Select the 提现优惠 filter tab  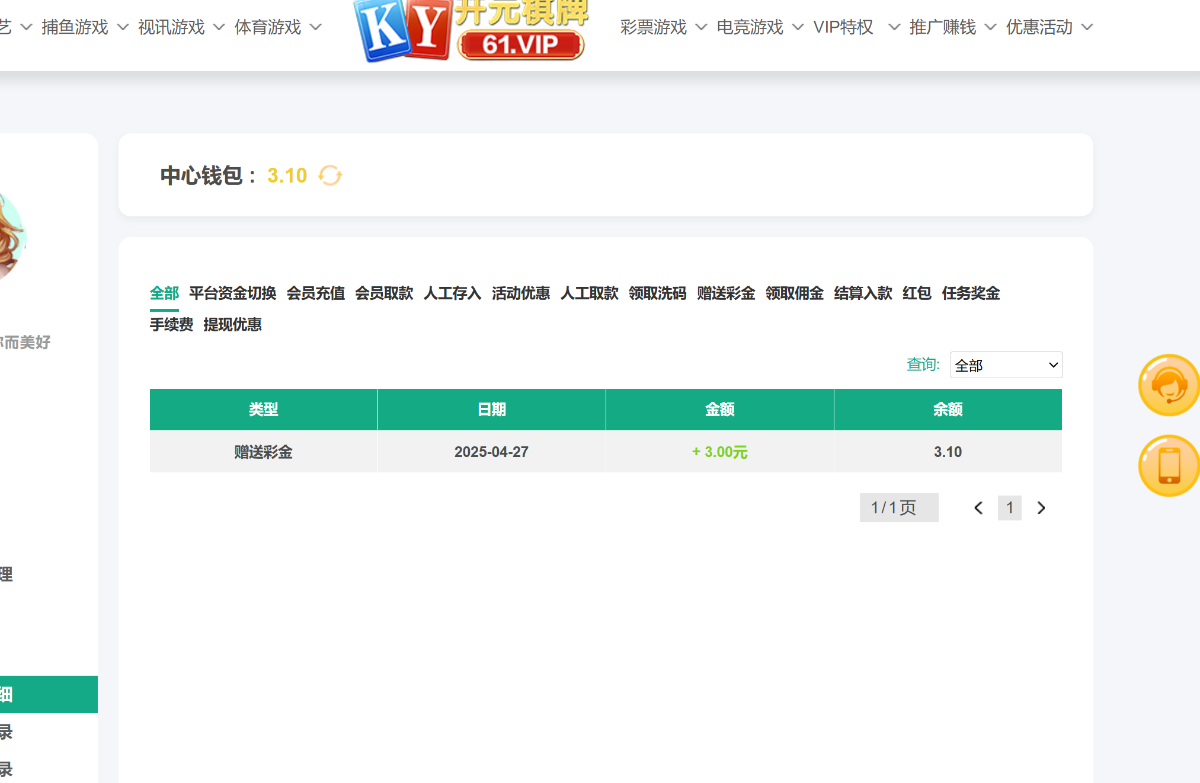(232, 325)
